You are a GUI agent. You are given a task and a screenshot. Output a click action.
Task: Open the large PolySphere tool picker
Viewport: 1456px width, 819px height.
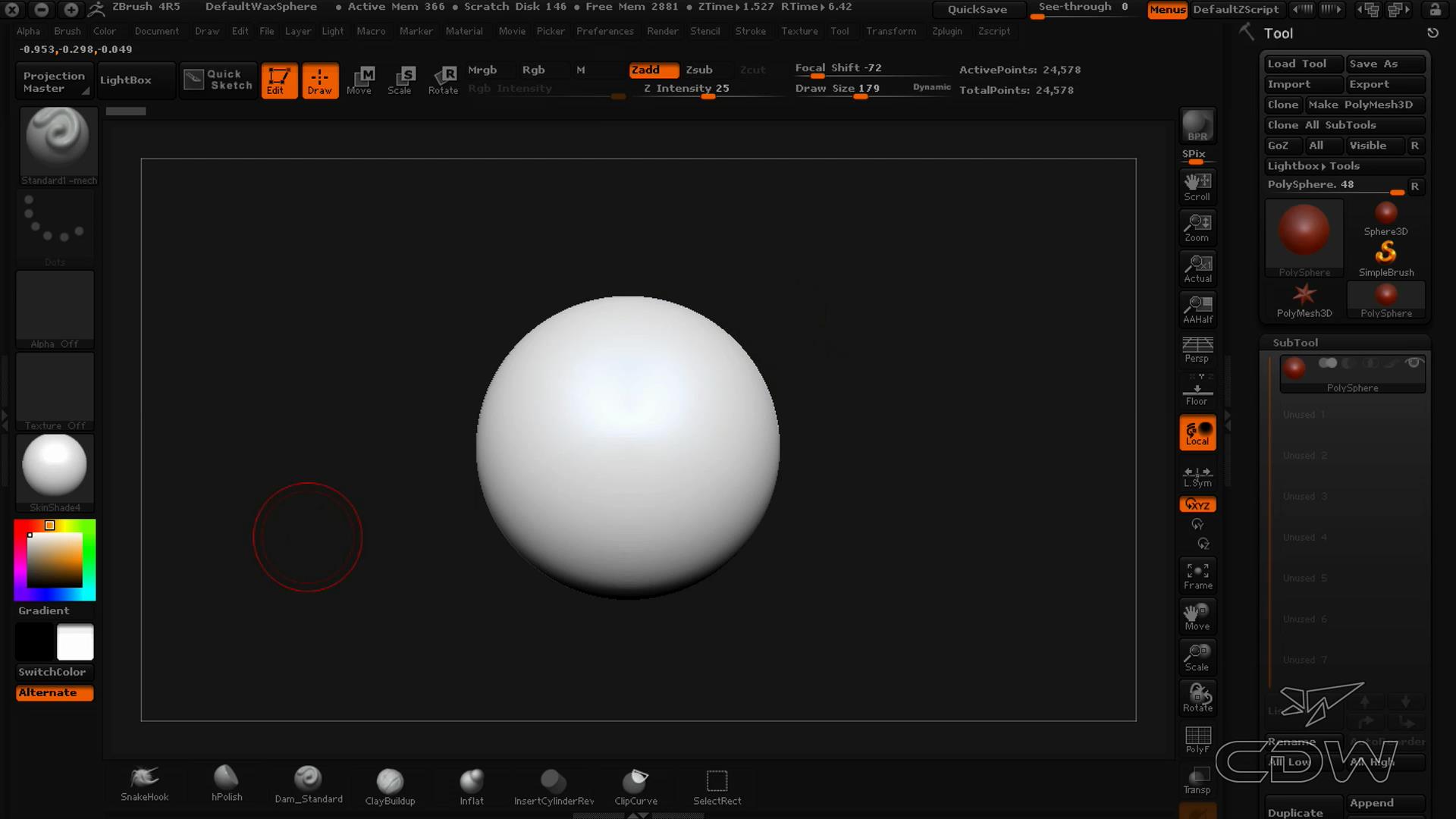pyautogui.click(x=1304, y=239)
